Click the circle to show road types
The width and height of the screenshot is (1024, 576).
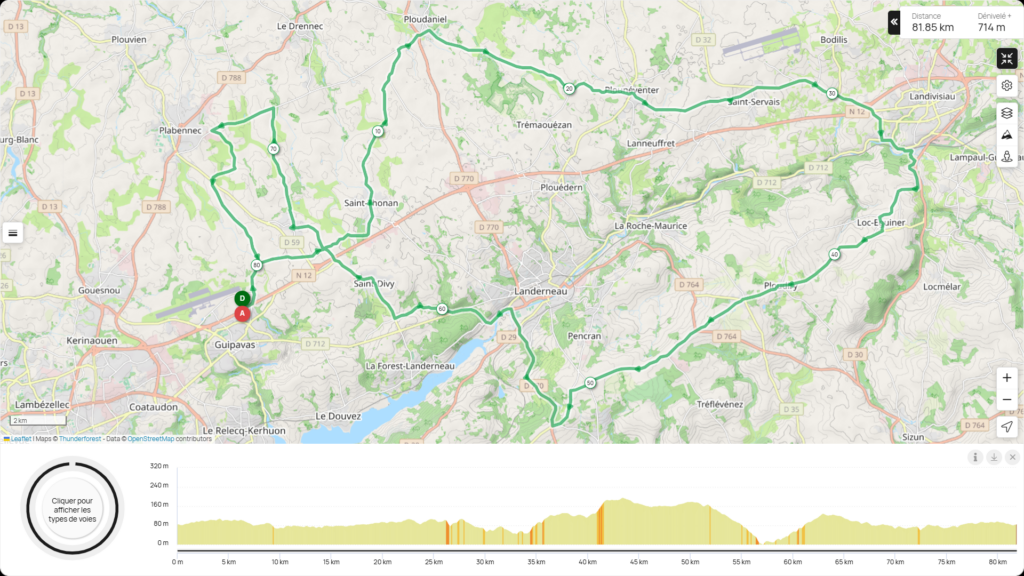[72, 509]
